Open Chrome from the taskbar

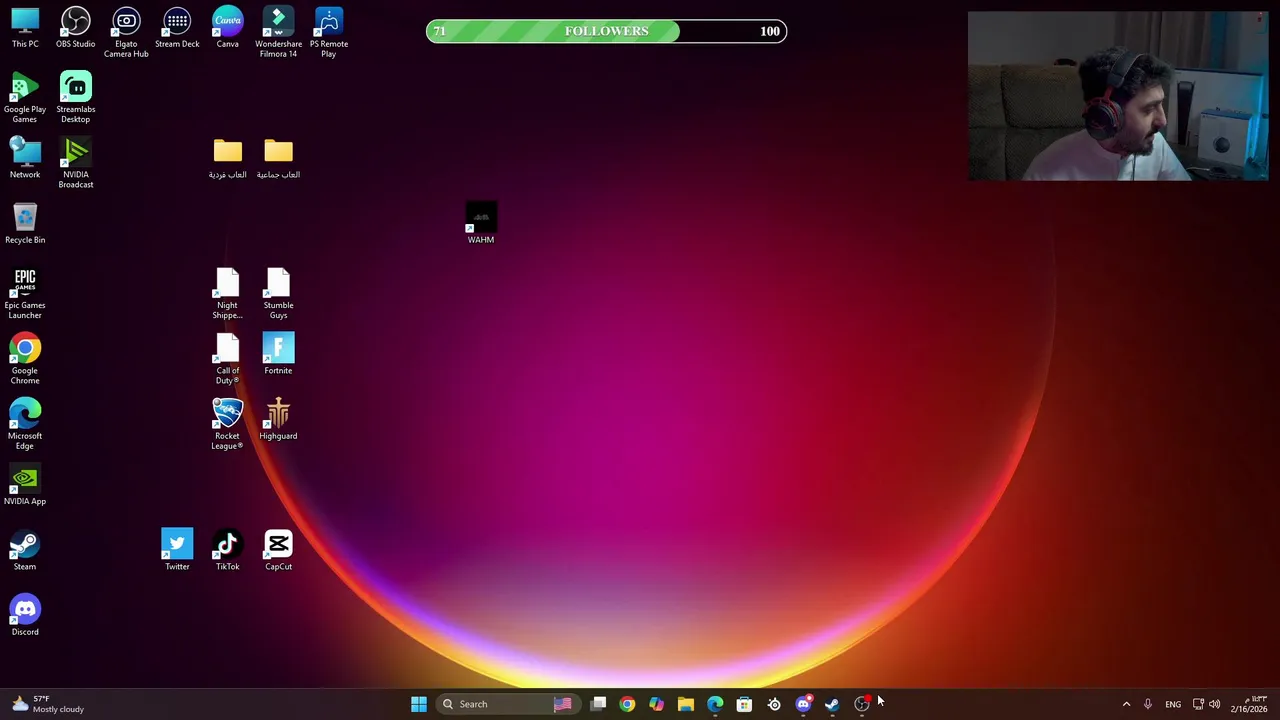pos(627,704)
